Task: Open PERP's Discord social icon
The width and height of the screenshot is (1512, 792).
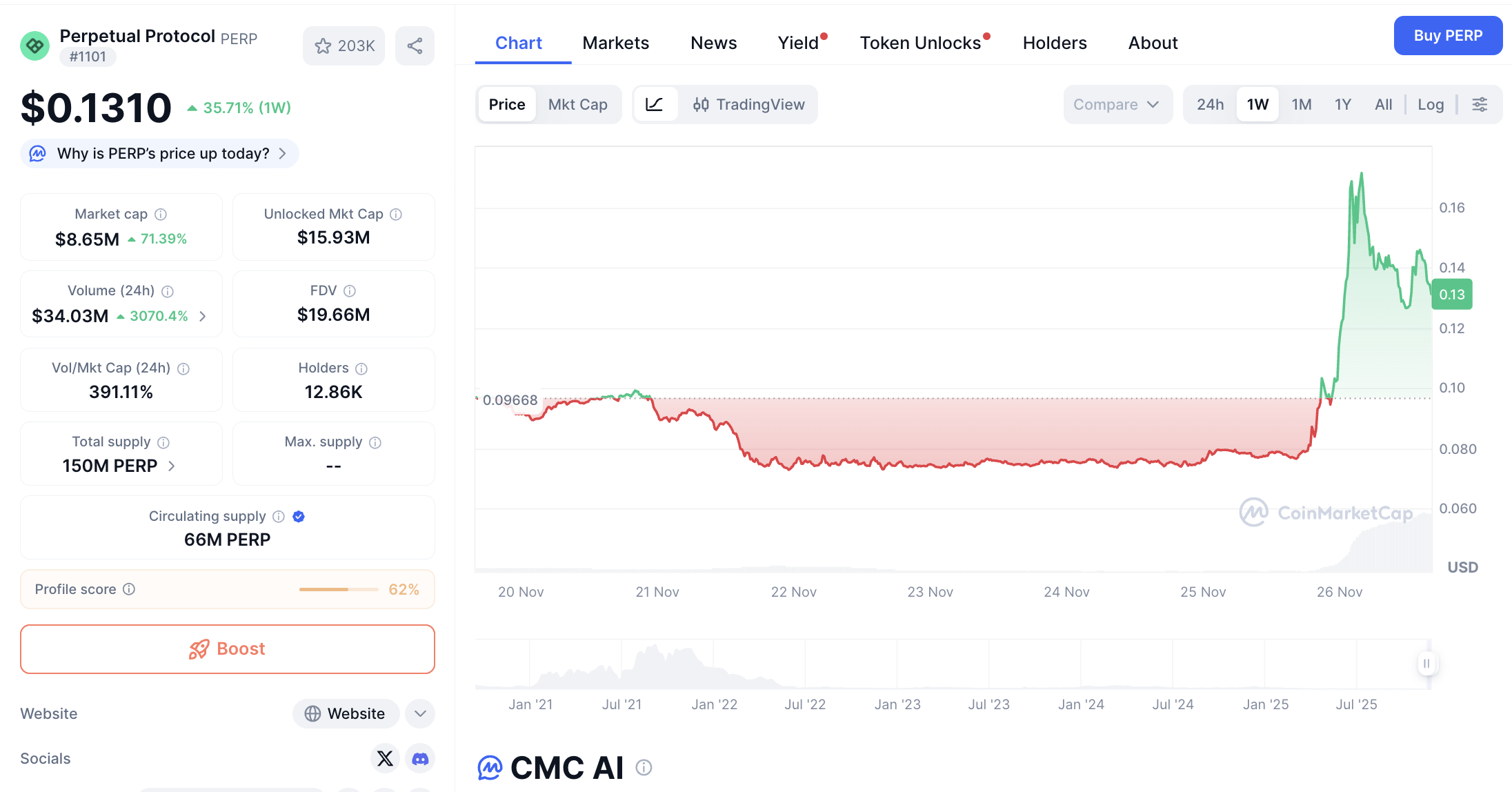Action: (x=421, y=758)
